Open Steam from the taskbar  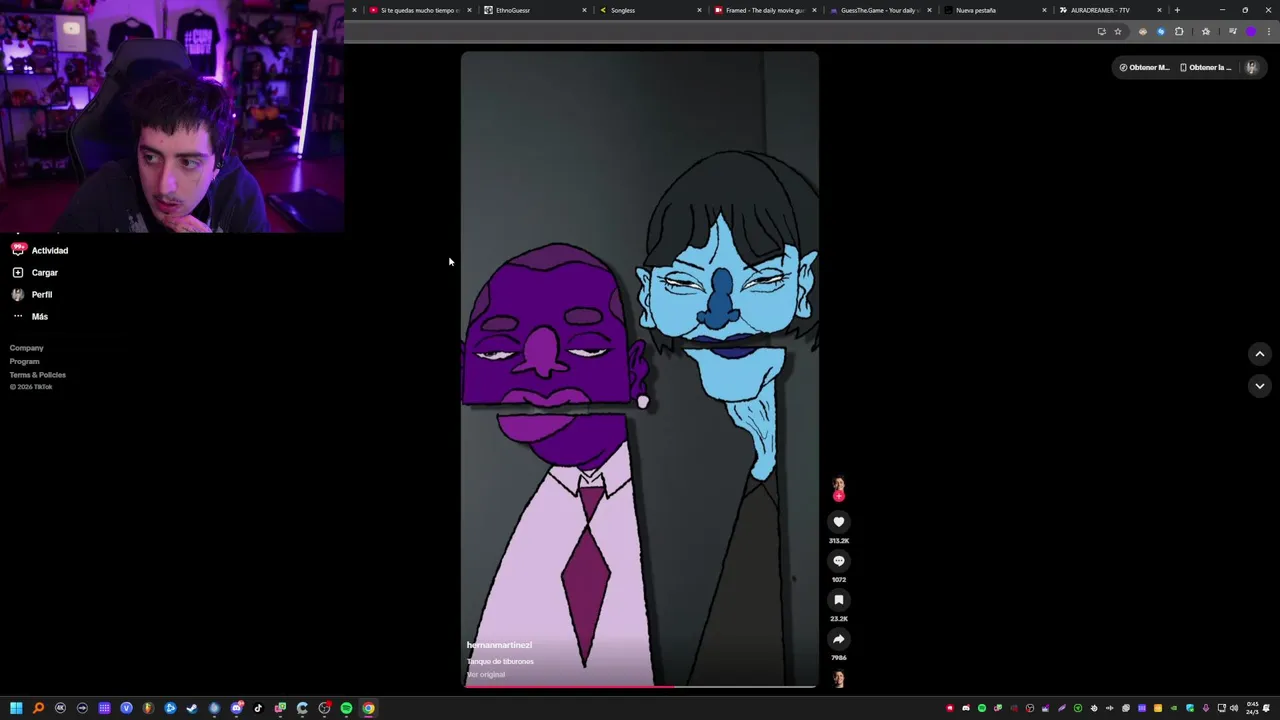coord(192,708)
